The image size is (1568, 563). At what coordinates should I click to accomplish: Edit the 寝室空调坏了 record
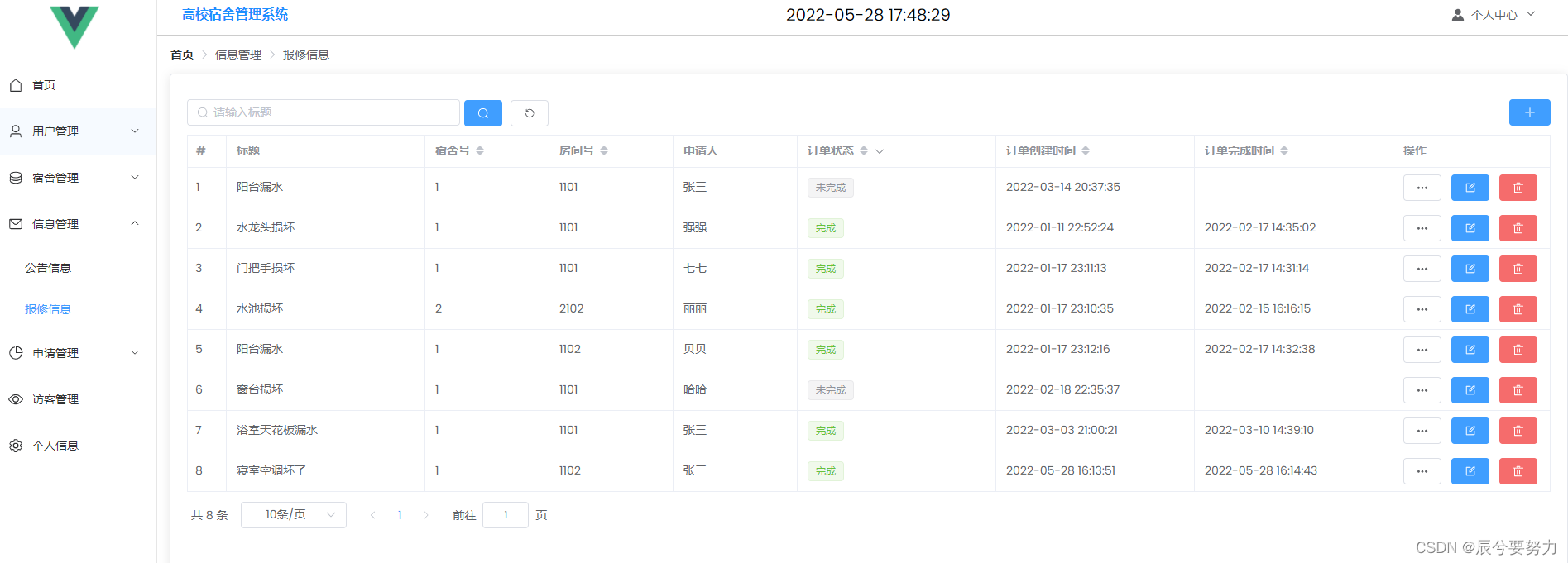(1470, 471)
